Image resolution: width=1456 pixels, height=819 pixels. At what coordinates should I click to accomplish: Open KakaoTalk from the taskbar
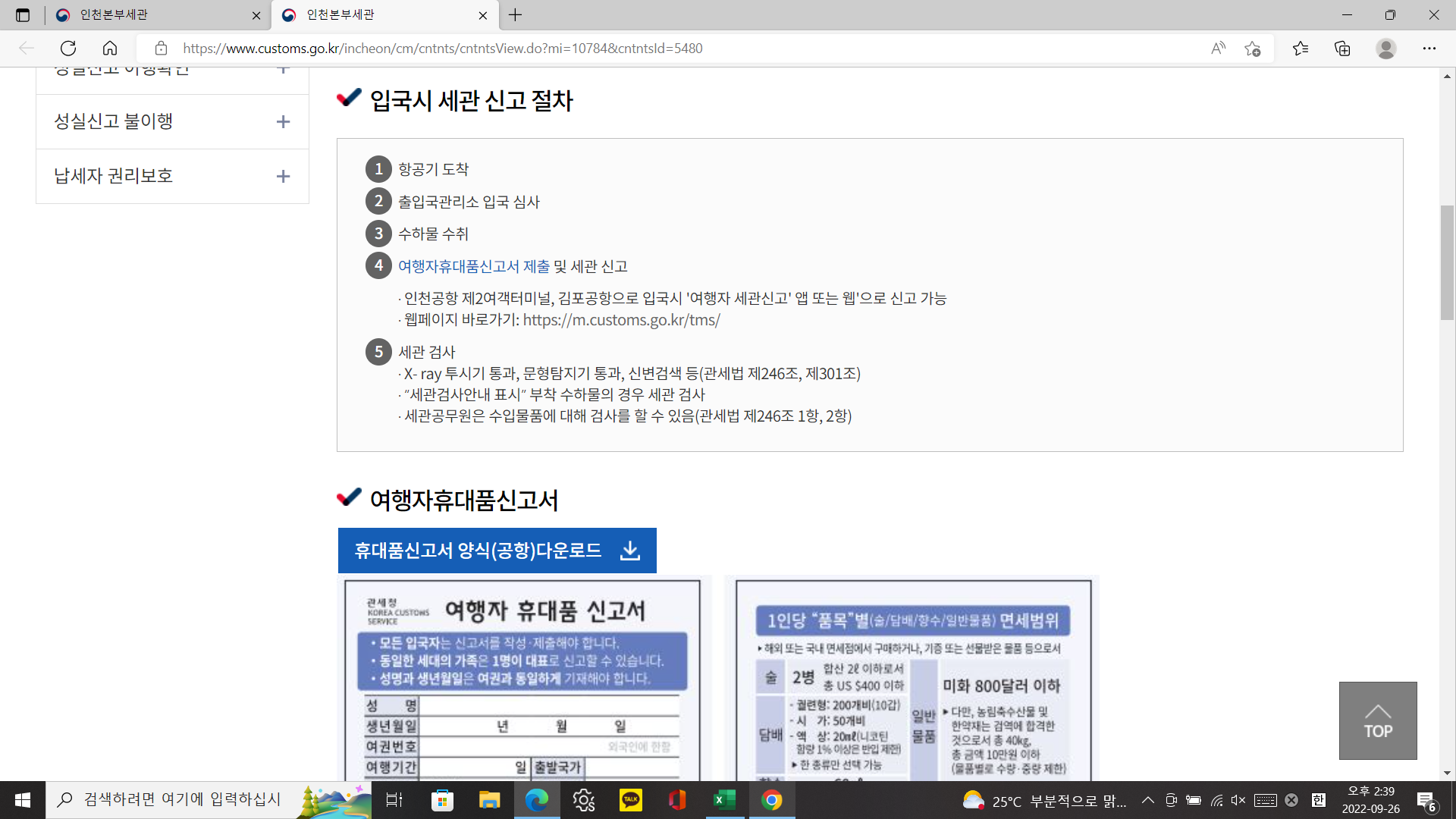(x=630, y=800)
